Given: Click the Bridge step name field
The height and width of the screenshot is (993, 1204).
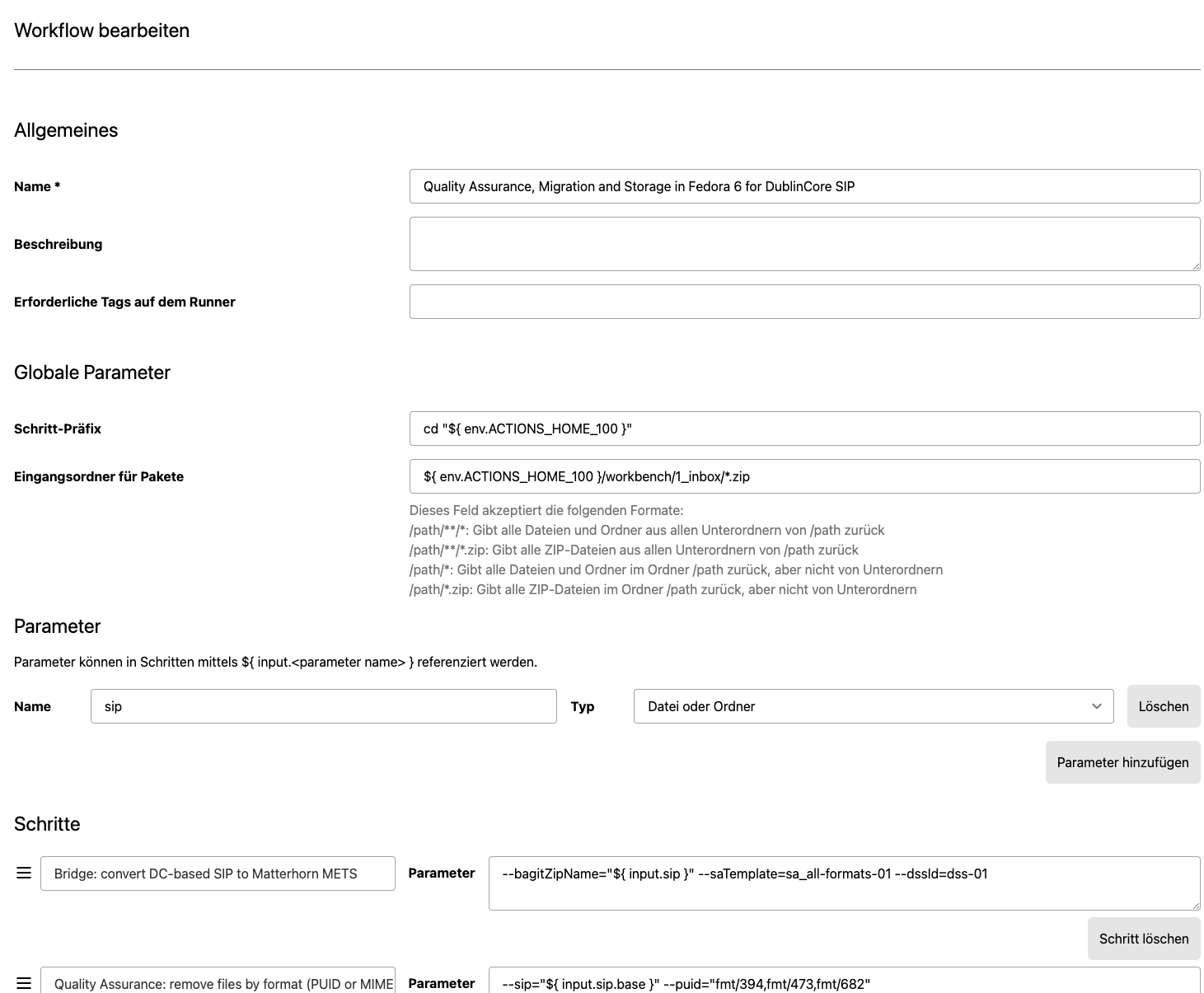Looking at the screenshot, I should [x=218, y=874].
